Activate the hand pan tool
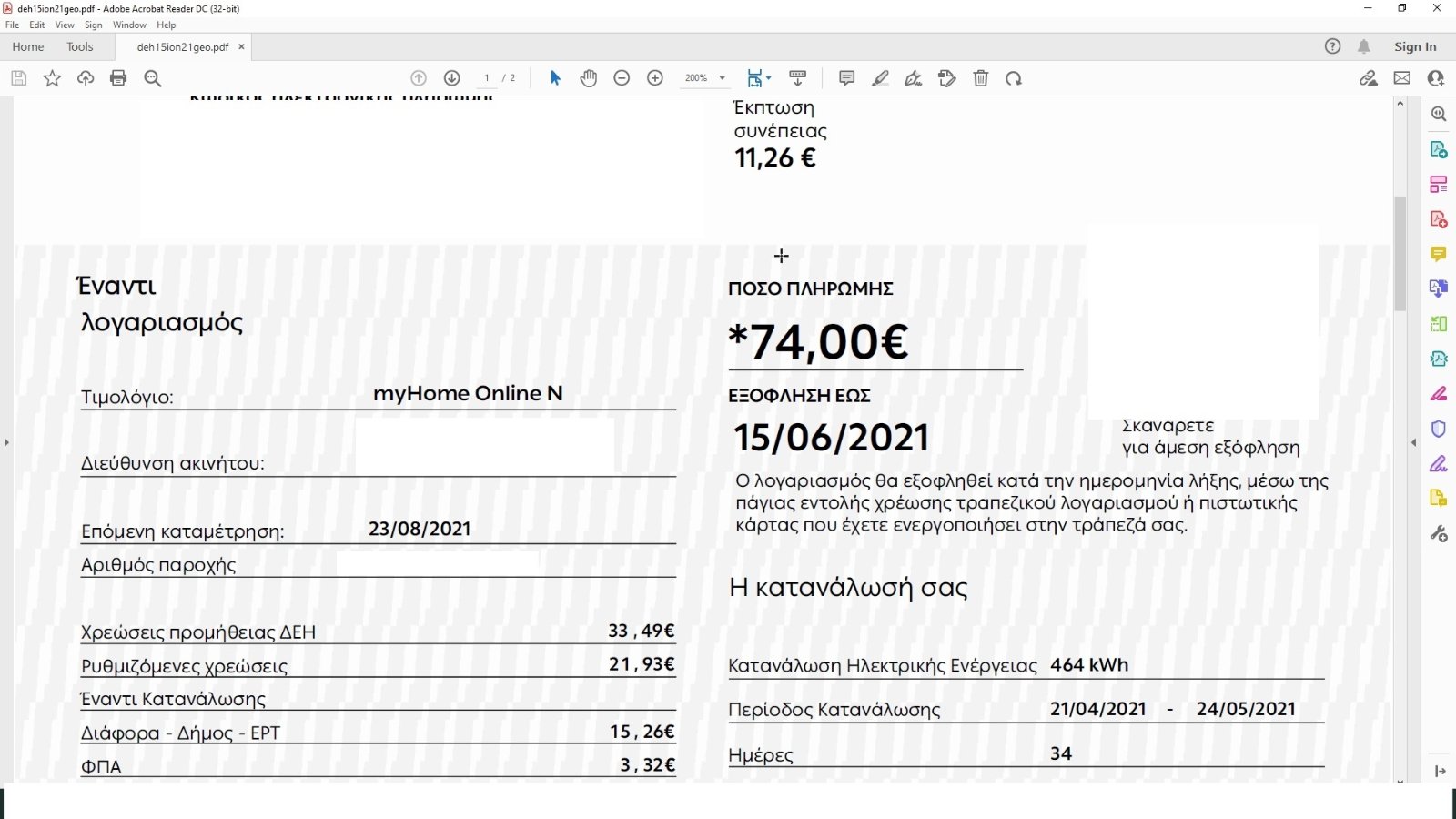The image size is (1456, 819). tap(589, 78)
